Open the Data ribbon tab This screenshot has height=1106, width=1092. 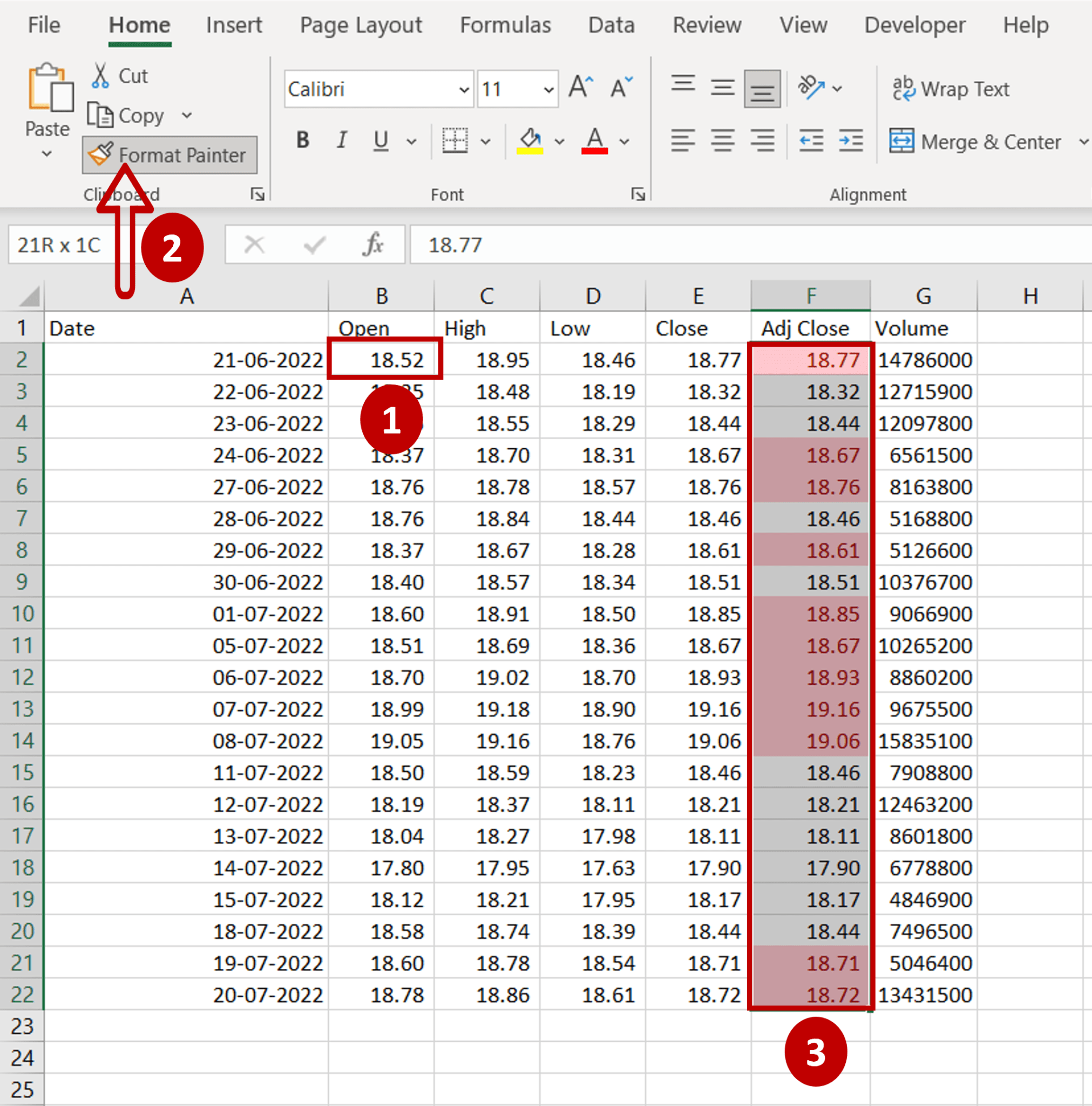click(x=611, y=25)
